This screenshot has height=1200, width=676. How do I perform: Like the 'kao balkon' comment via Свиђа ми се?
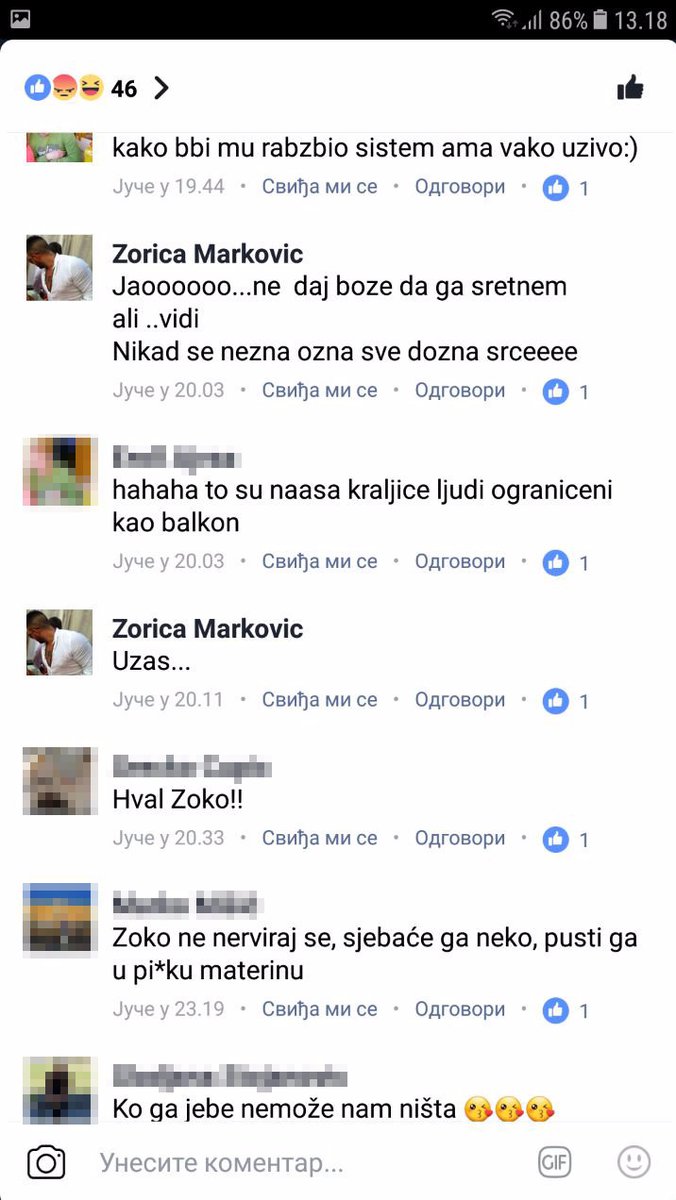click(x=320, y=562)
